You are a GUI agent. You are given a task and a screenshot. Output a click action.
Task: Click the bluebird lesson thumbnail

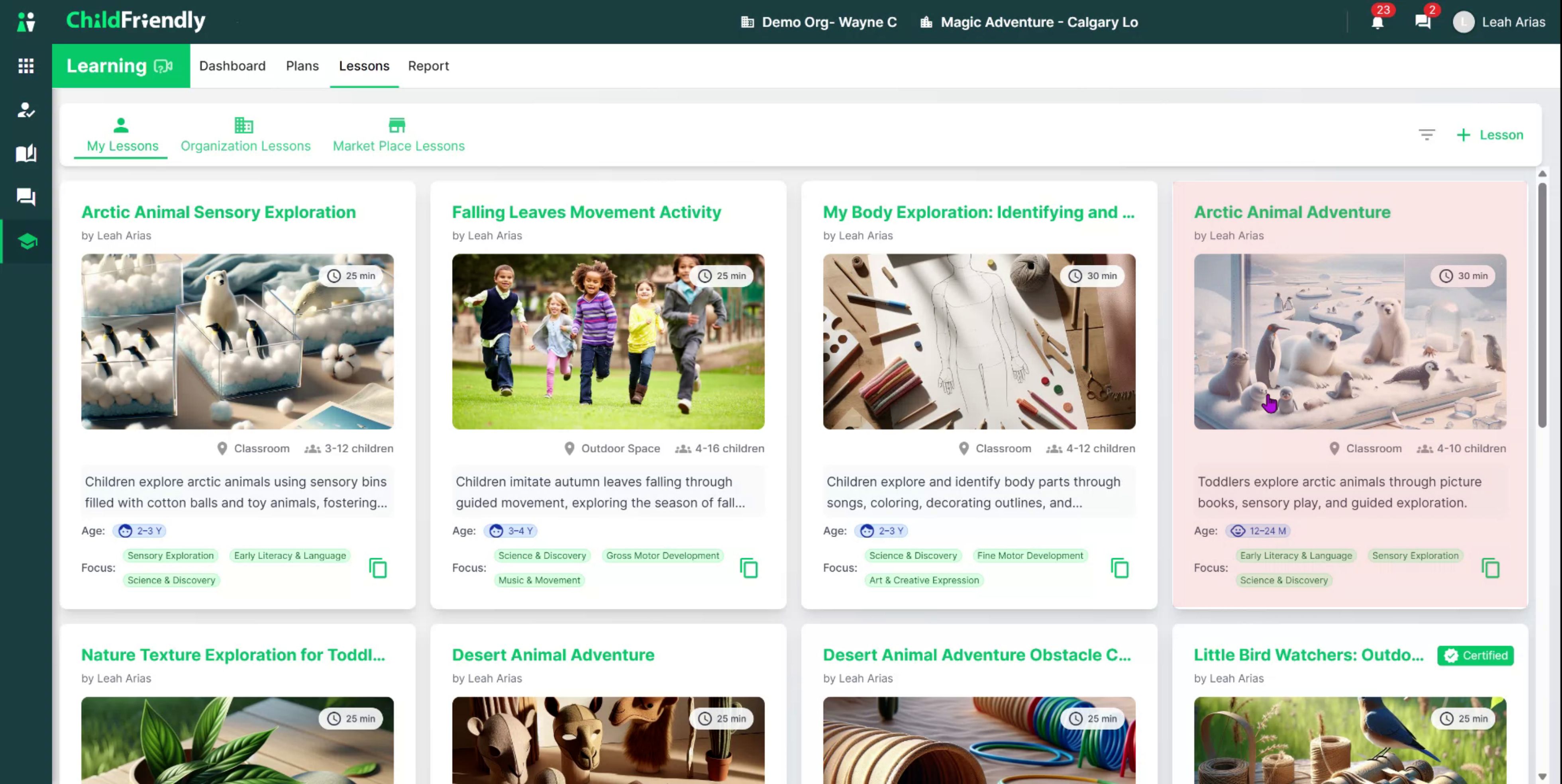pos(1350,740)
